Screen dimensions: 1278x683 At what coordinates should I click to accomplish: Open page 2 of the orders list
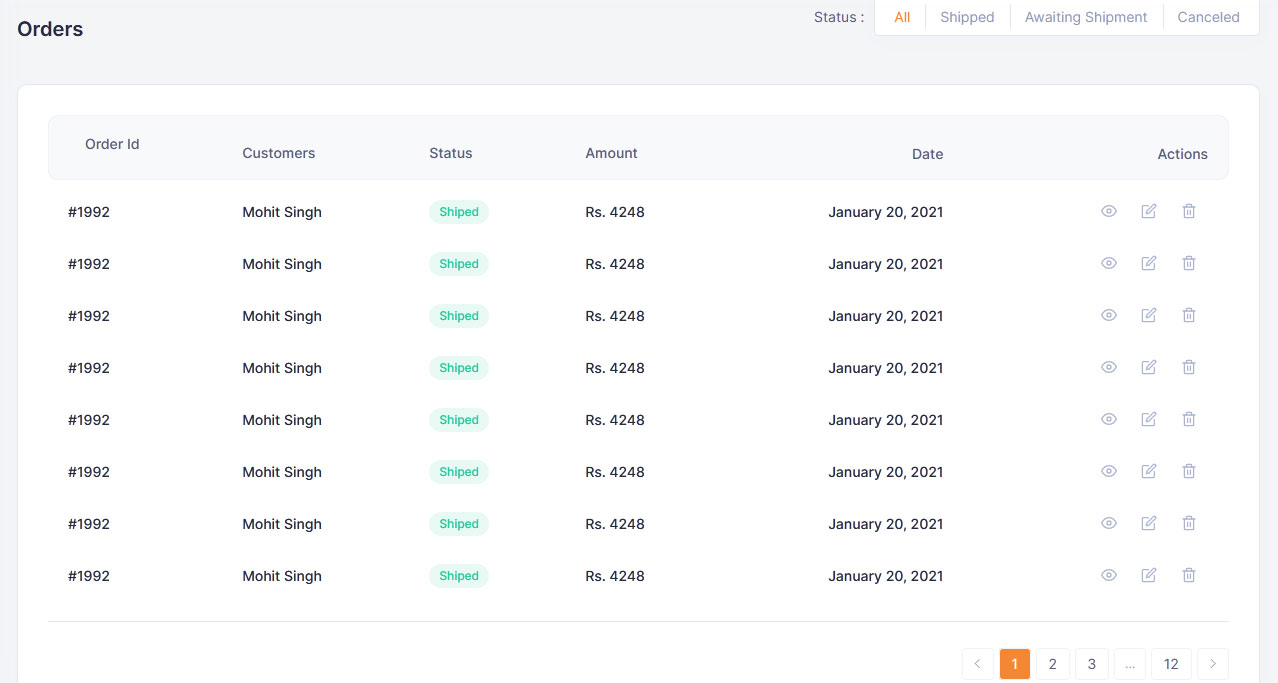[1052, 664]
